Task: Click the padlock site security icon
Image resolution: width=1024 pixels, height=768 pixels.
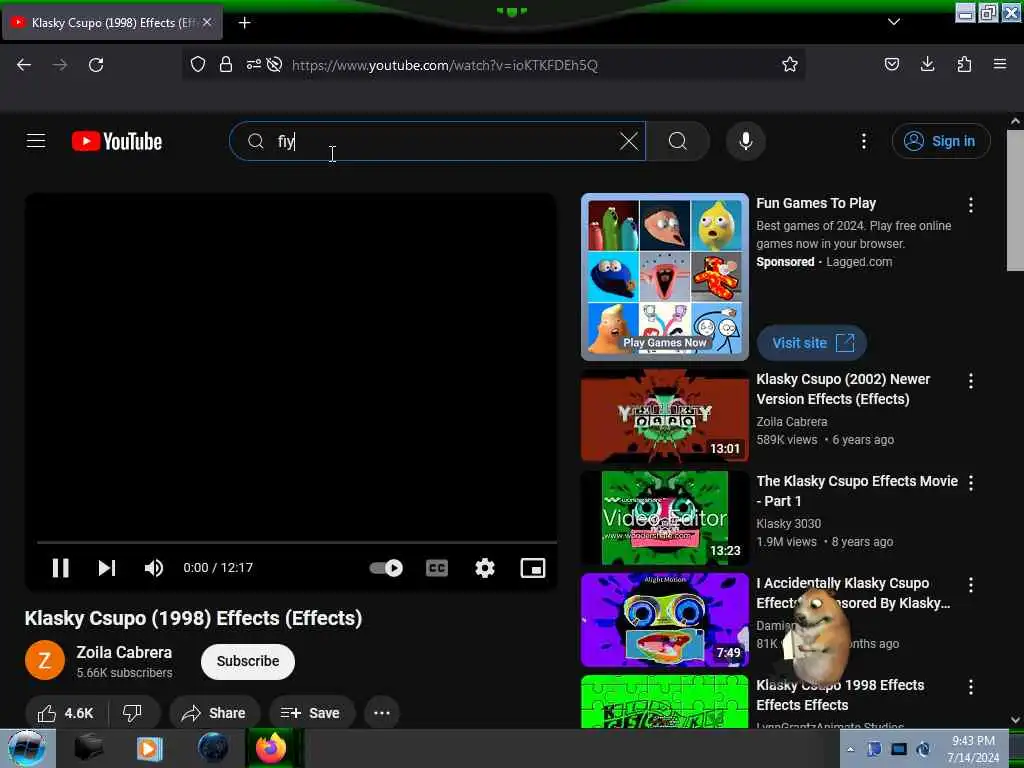Action: point(226,64)
